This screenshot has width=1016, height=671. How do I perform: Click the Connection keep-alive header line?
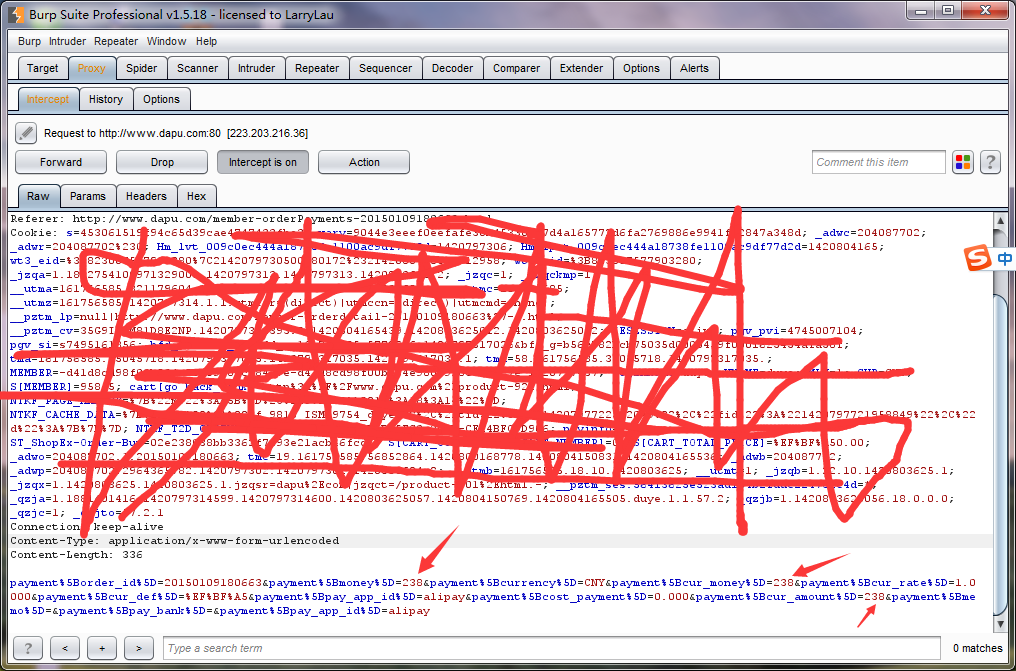pos(87,527)
